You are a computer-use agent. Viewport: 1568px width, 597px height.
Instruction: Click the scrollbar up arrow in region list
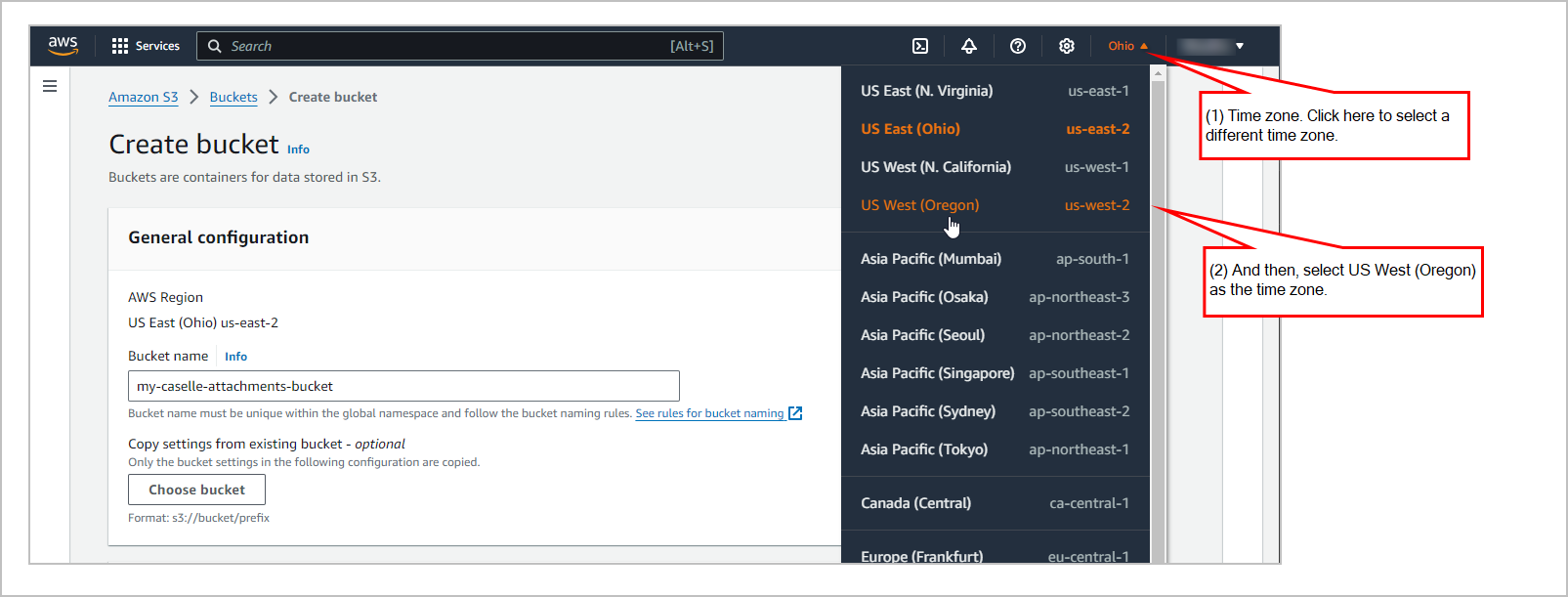click(1158, 73)
